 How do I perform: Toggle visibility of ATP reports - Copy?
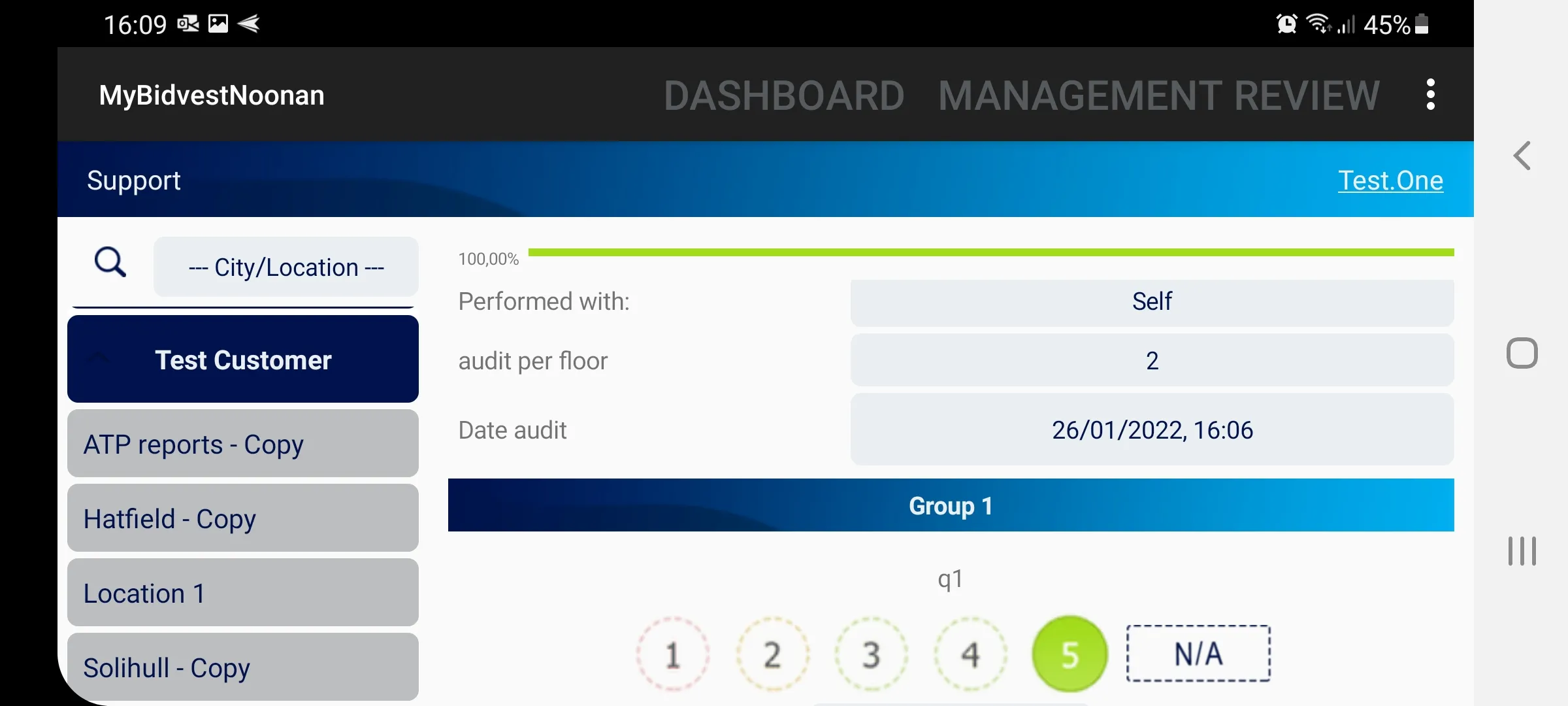point(243,443)
